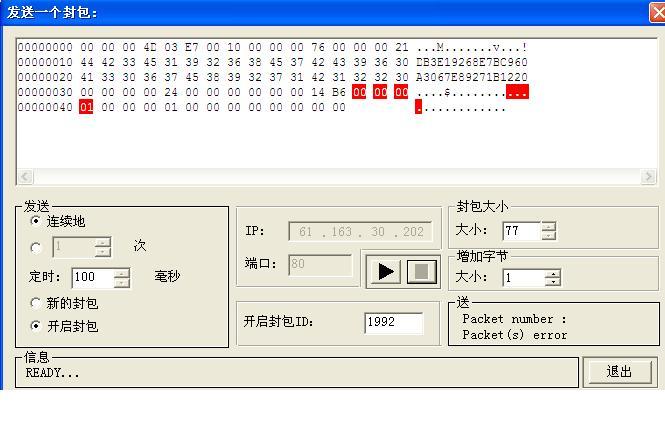Click the packet size field showing 77

[522, 231]
